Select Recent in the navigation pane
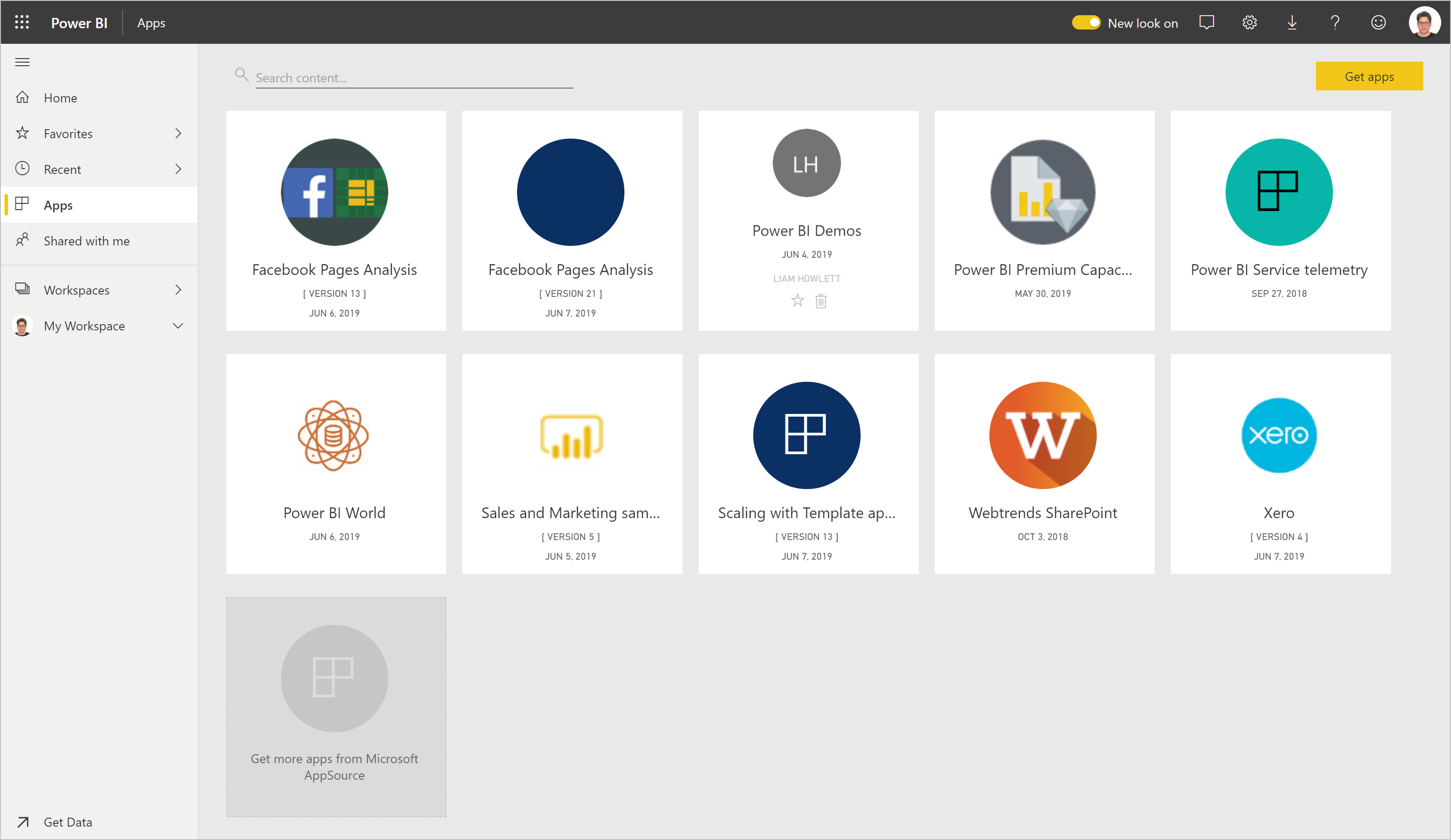 (100, 169)
